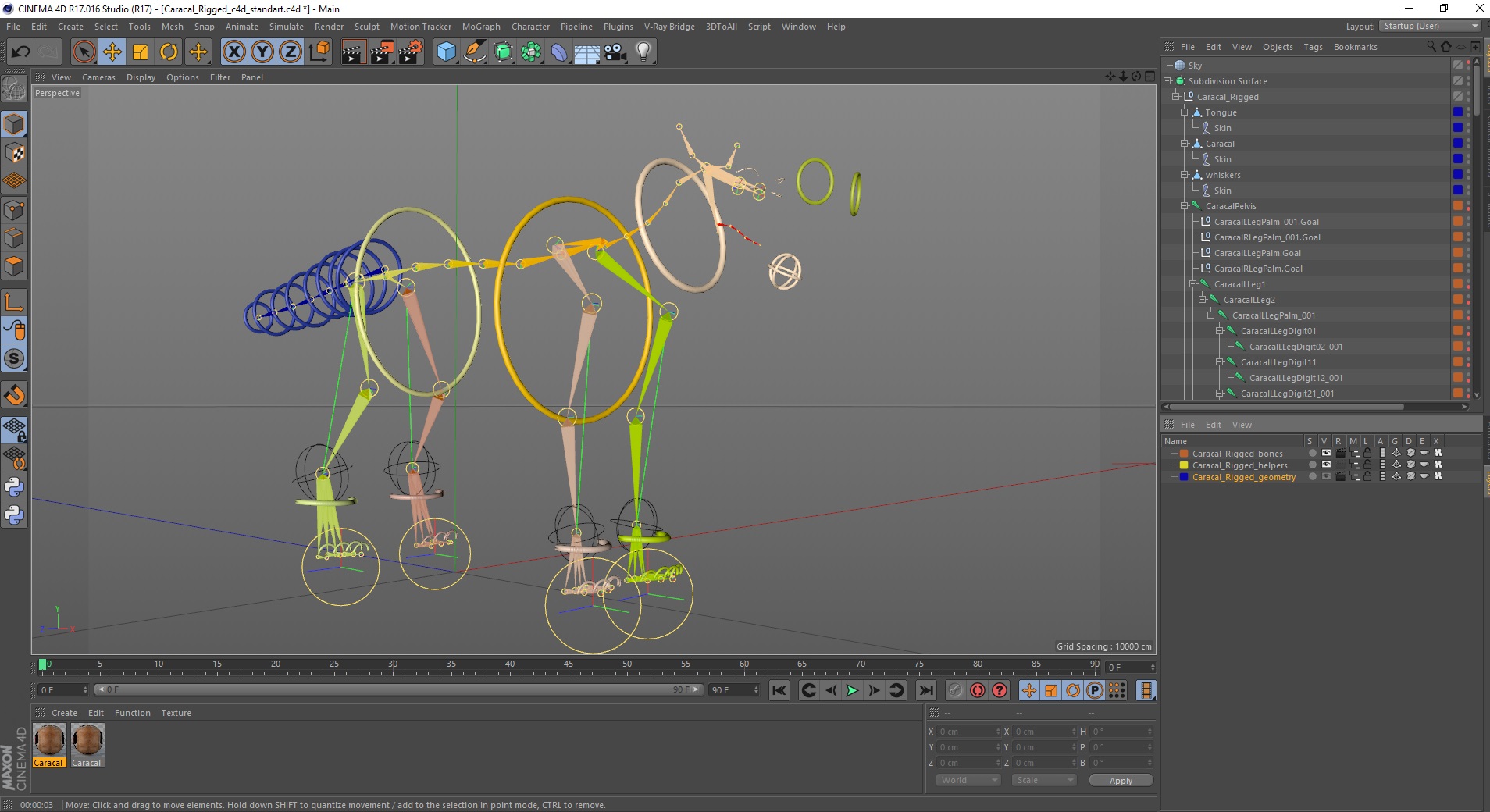Screen dimensions: 1490x812
Task: Open the deformer bend icon
Action: [560, 52]
